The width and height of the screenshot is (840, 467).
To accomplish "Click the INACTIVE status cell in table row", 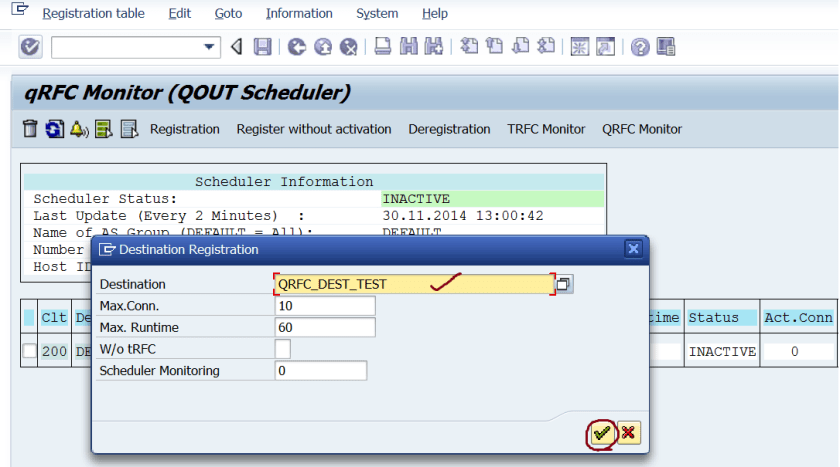I will [722, 351].
